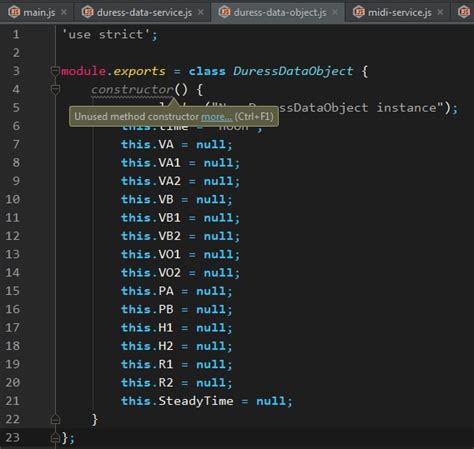Click 'this.R1 = null;' on line 19
The width and height of the screenshot is (474, 449).
click(176, 364)
